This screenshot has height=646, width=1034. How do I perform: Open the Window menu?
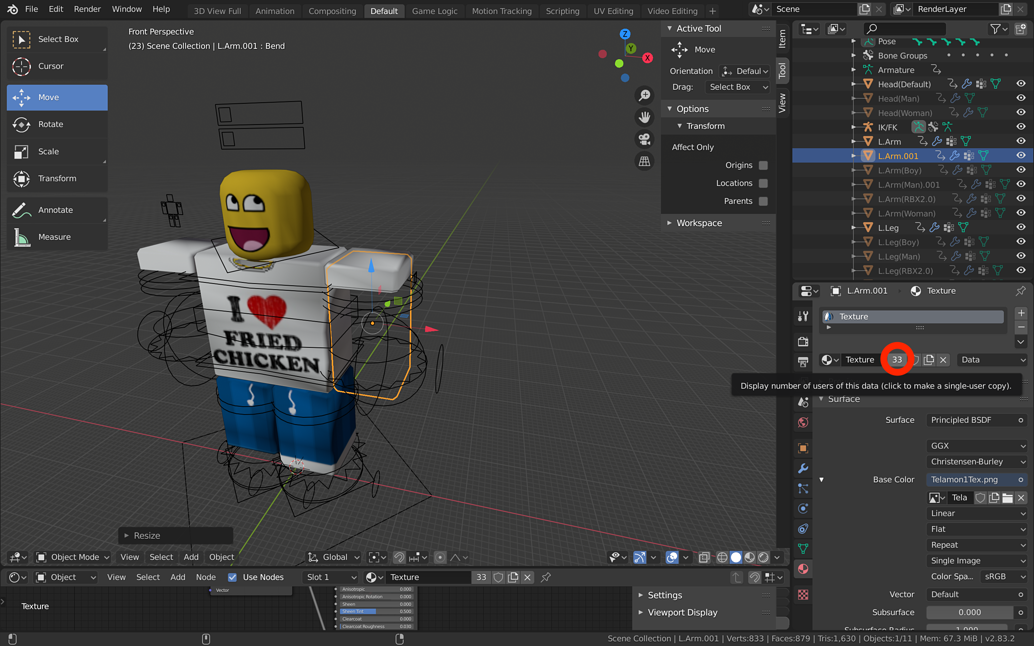click(126, 9)
